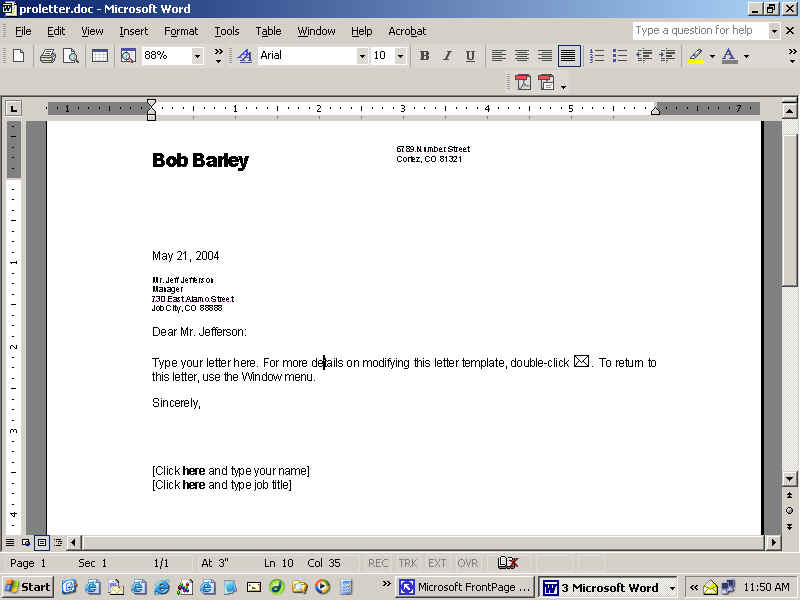Open the Zoom percentage dropdown
The image size is (800, 600).
coord(196,56)
